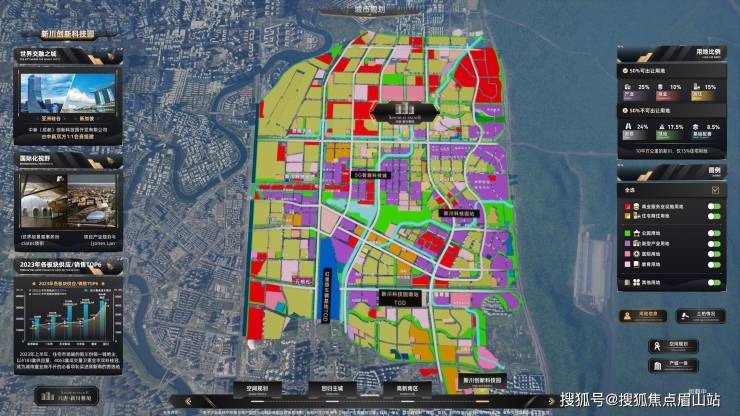Toggle the 商业服务业设施用地 layer switch
The height and width of the screenshot is (416, 740).
[x=713, y=206]
